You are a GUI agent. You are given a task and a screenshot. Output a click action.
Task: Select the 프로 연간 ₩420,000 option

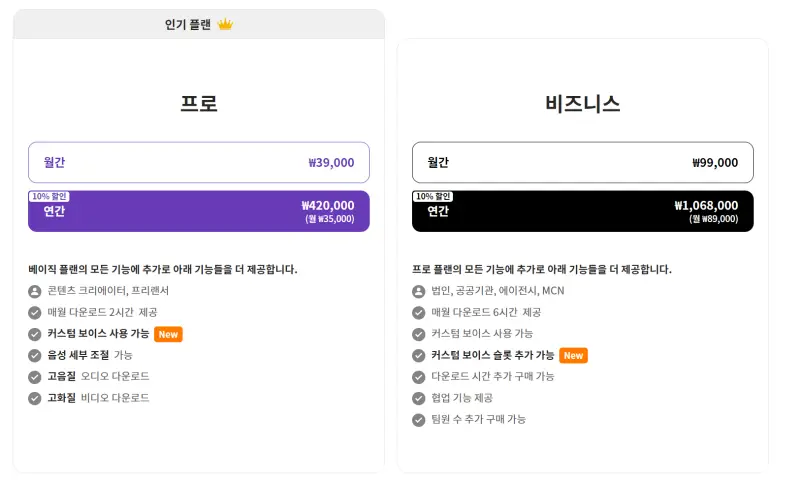(x=198, y=211)
